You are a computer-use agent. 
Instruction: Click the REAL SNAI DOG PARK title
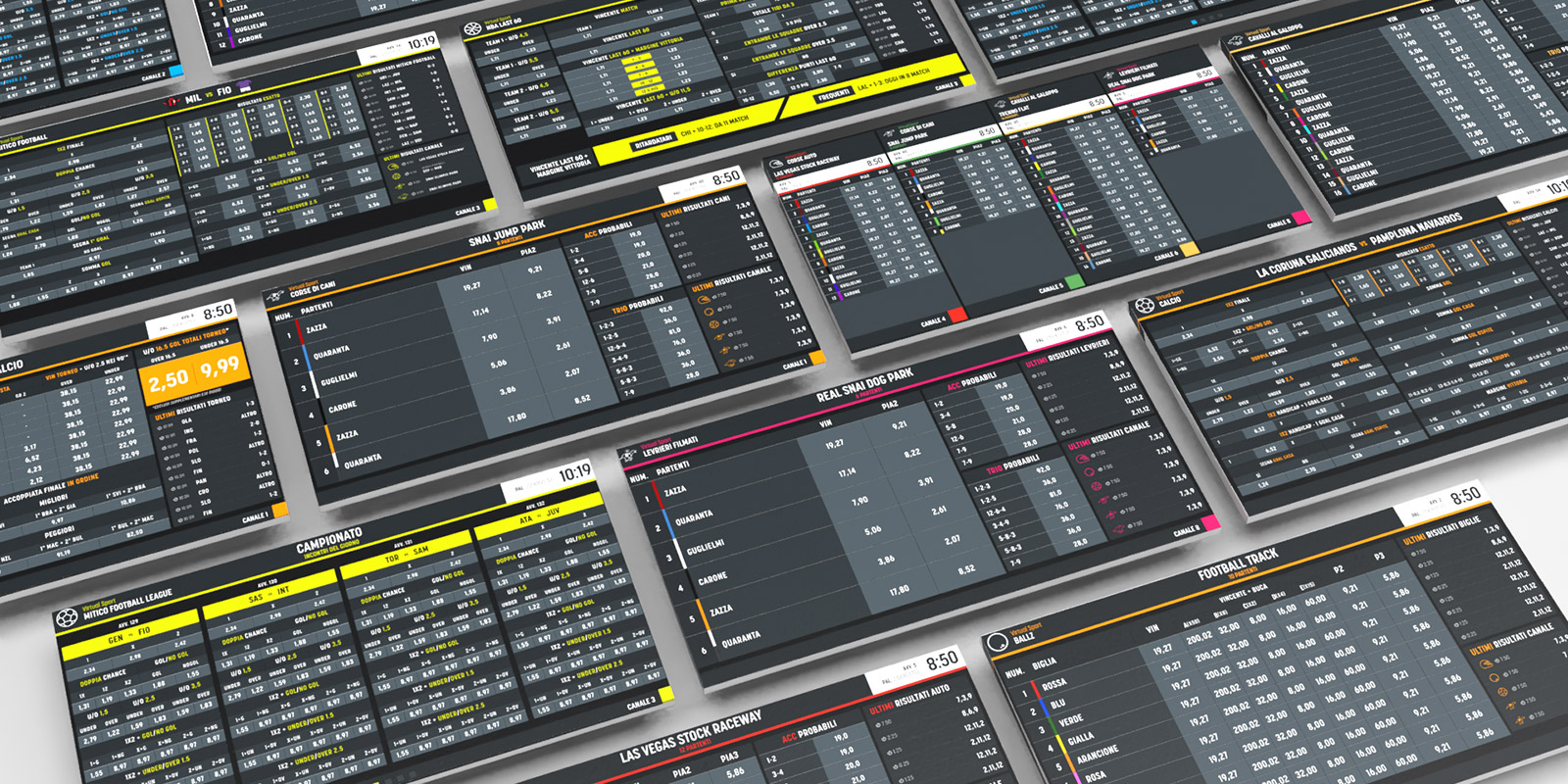pos(865,385)
